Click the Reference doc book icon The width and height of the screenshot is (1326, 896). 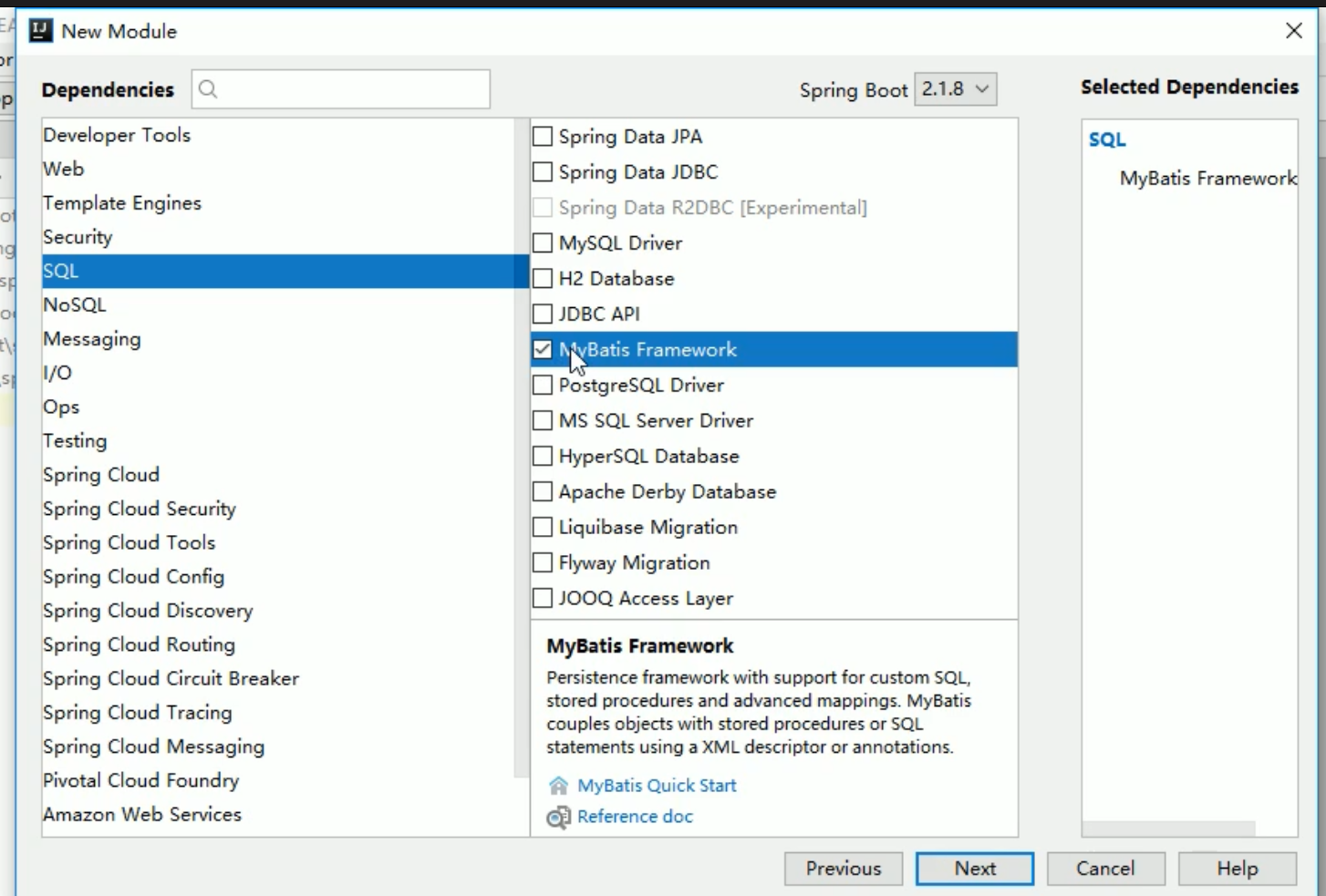[558, 818]
